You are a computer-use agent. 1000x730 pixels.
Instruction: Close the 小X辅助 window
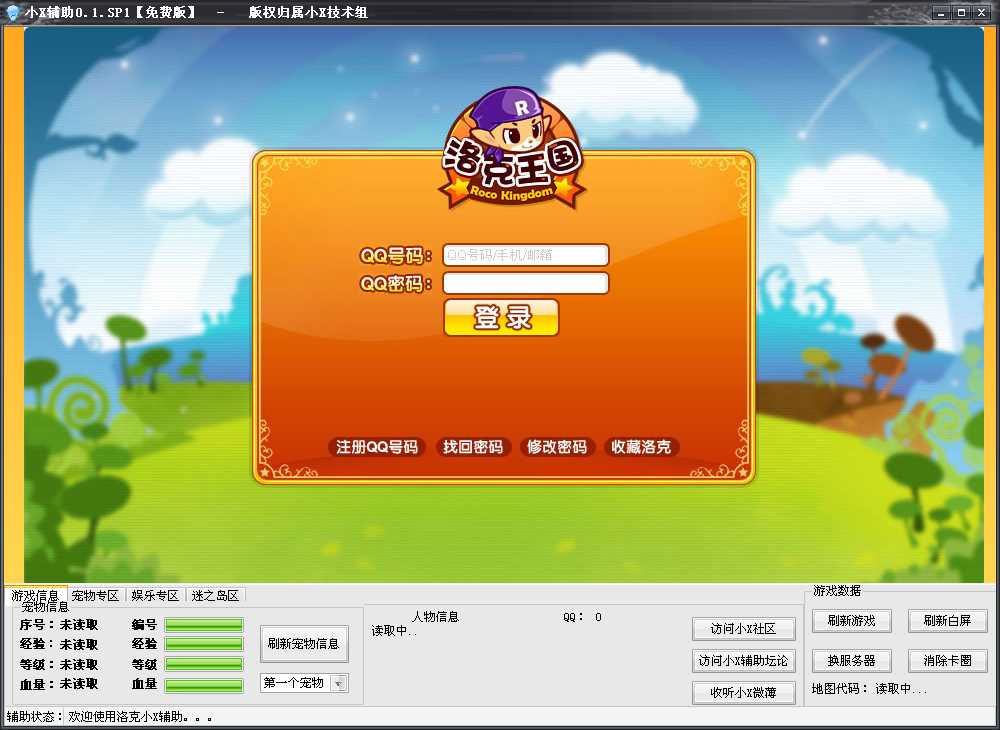click(980, 12)
